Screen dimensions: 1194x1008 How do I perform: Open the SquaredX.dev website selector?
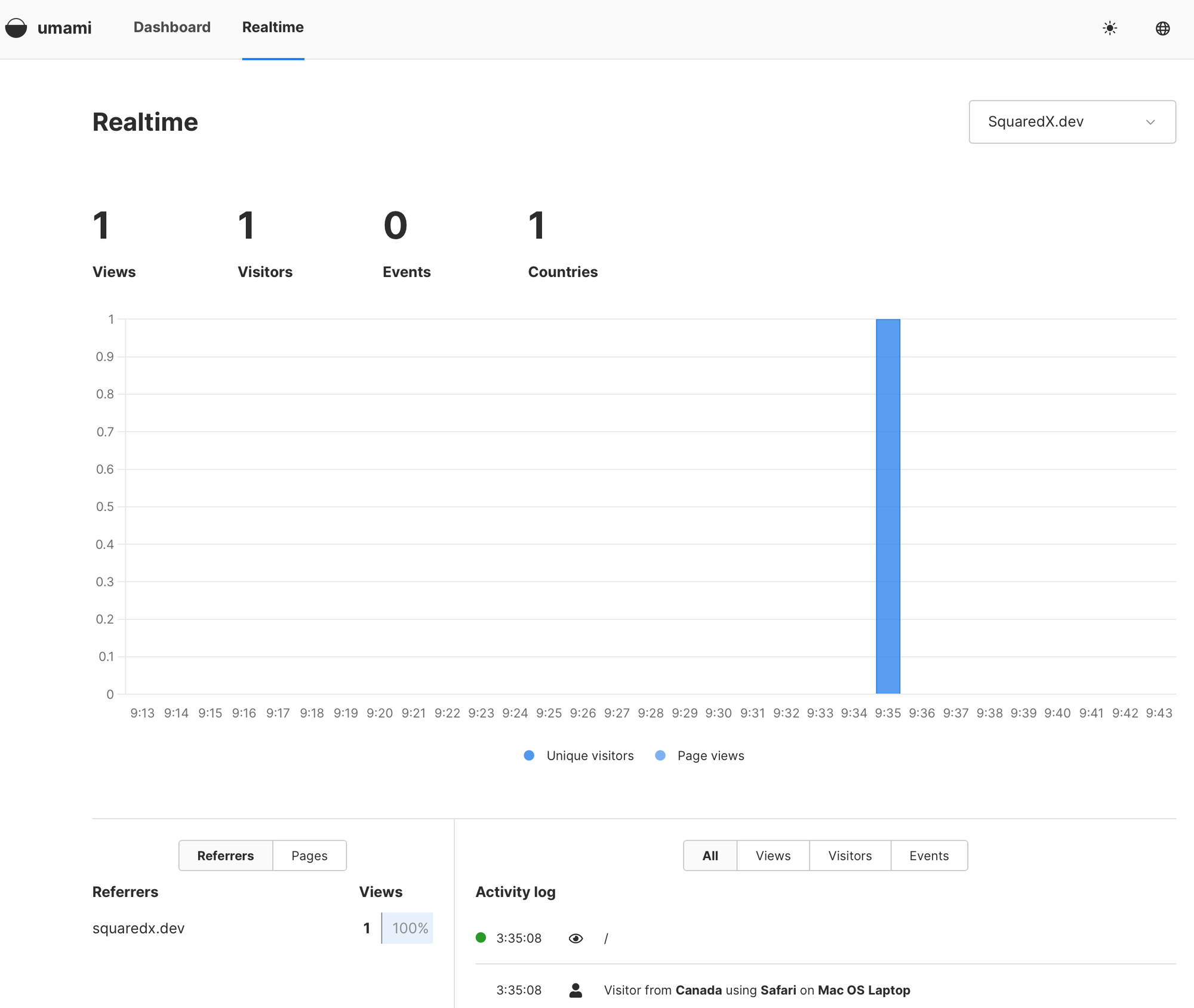1072,122
